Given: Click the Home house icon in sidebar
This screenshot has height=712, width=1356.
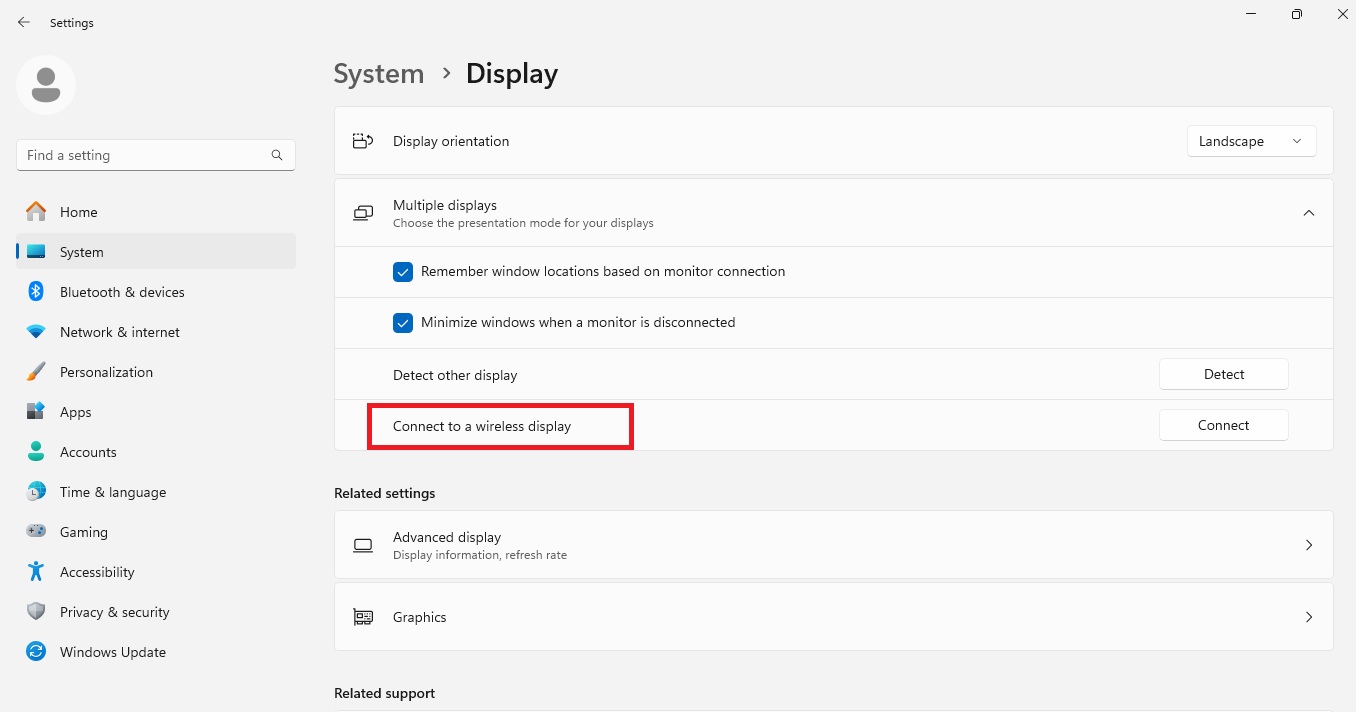Looking at the screenshot, I should click(36, 212).
